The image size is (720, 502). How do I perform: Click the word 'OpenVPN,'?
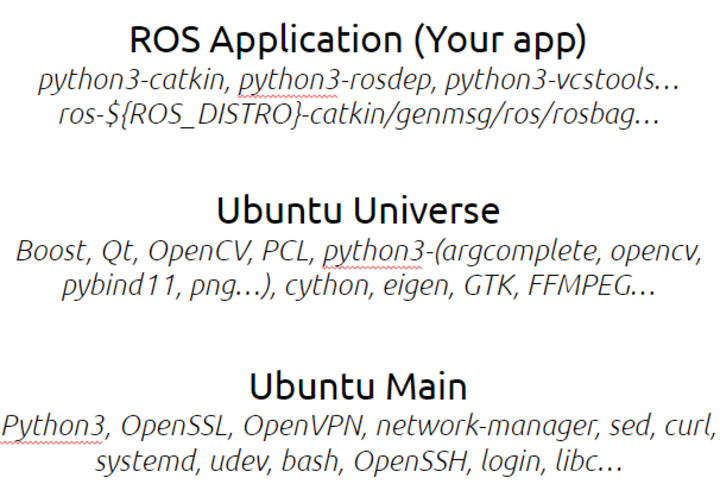[304, 426]
